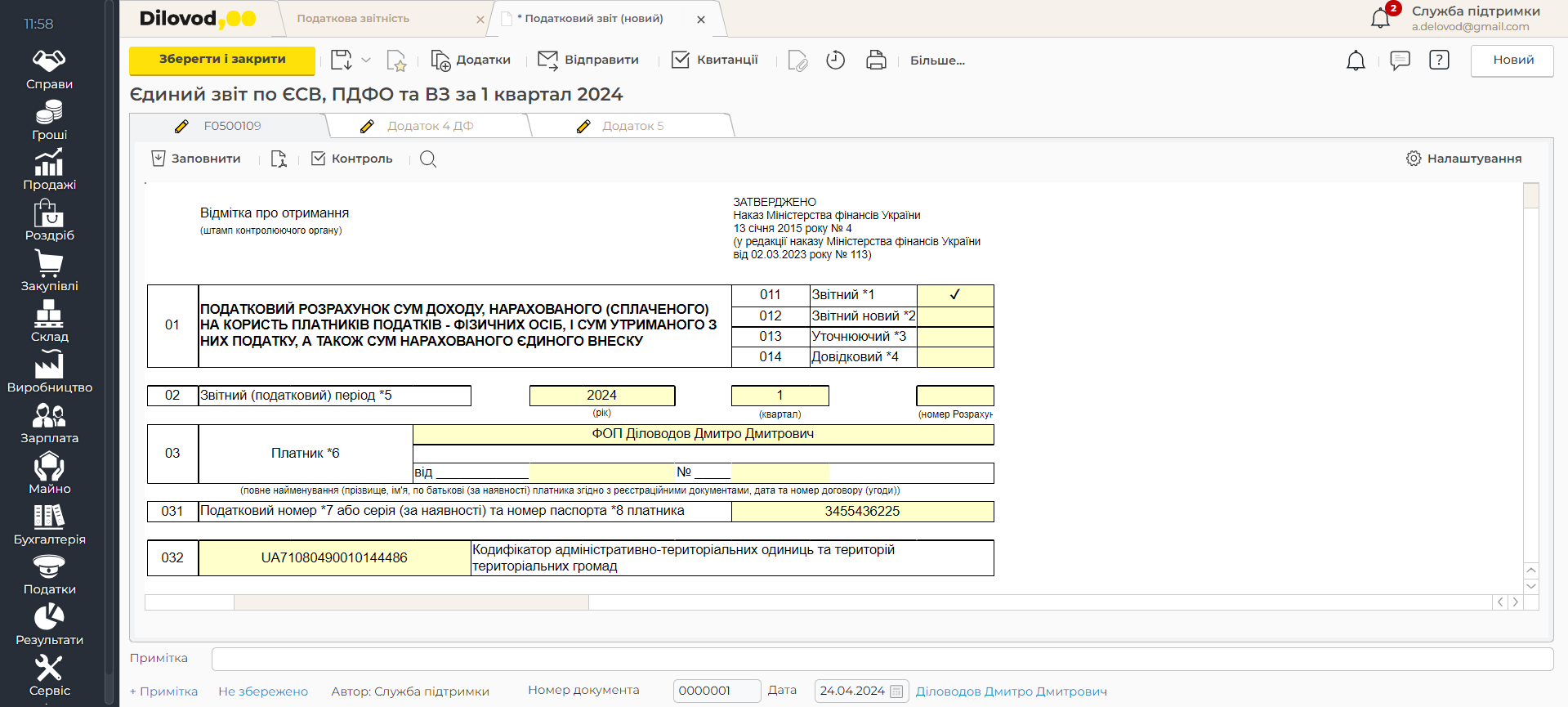Click the Примітка text field
The width and height of the screenshot is (1568, 707).
[x=882, y=659]
